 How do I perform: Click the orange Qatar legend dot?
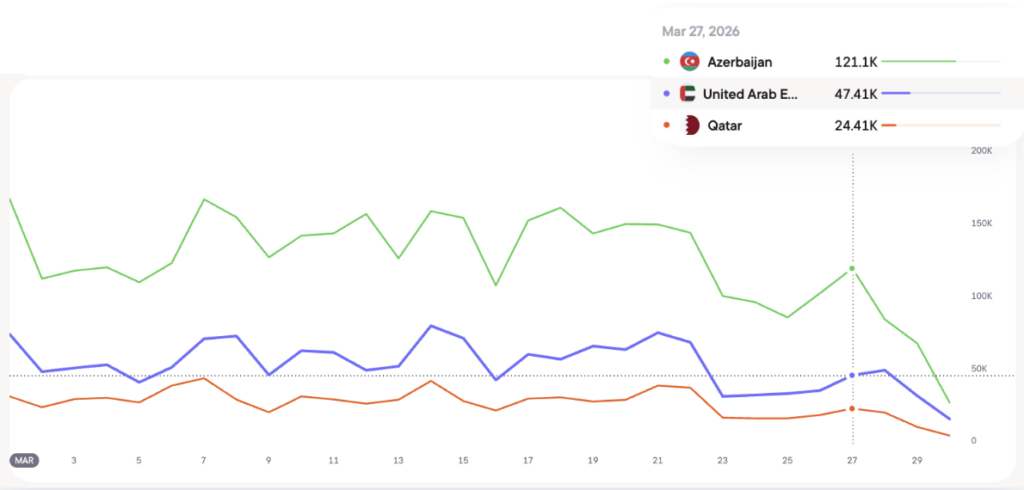667,125
